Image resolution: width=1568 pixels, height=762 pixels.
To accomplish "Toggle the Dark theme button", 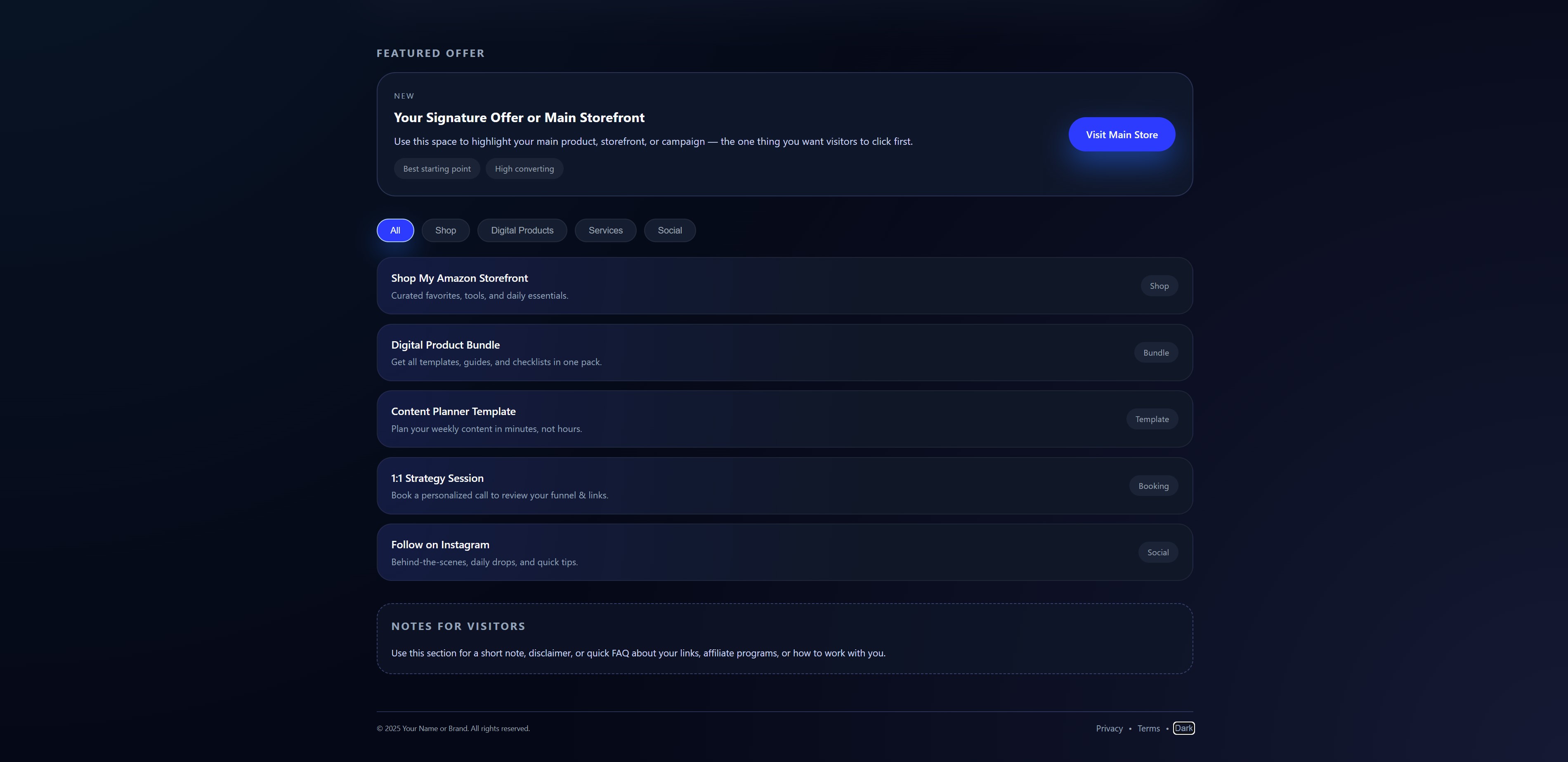I will tap(1183, 728).
